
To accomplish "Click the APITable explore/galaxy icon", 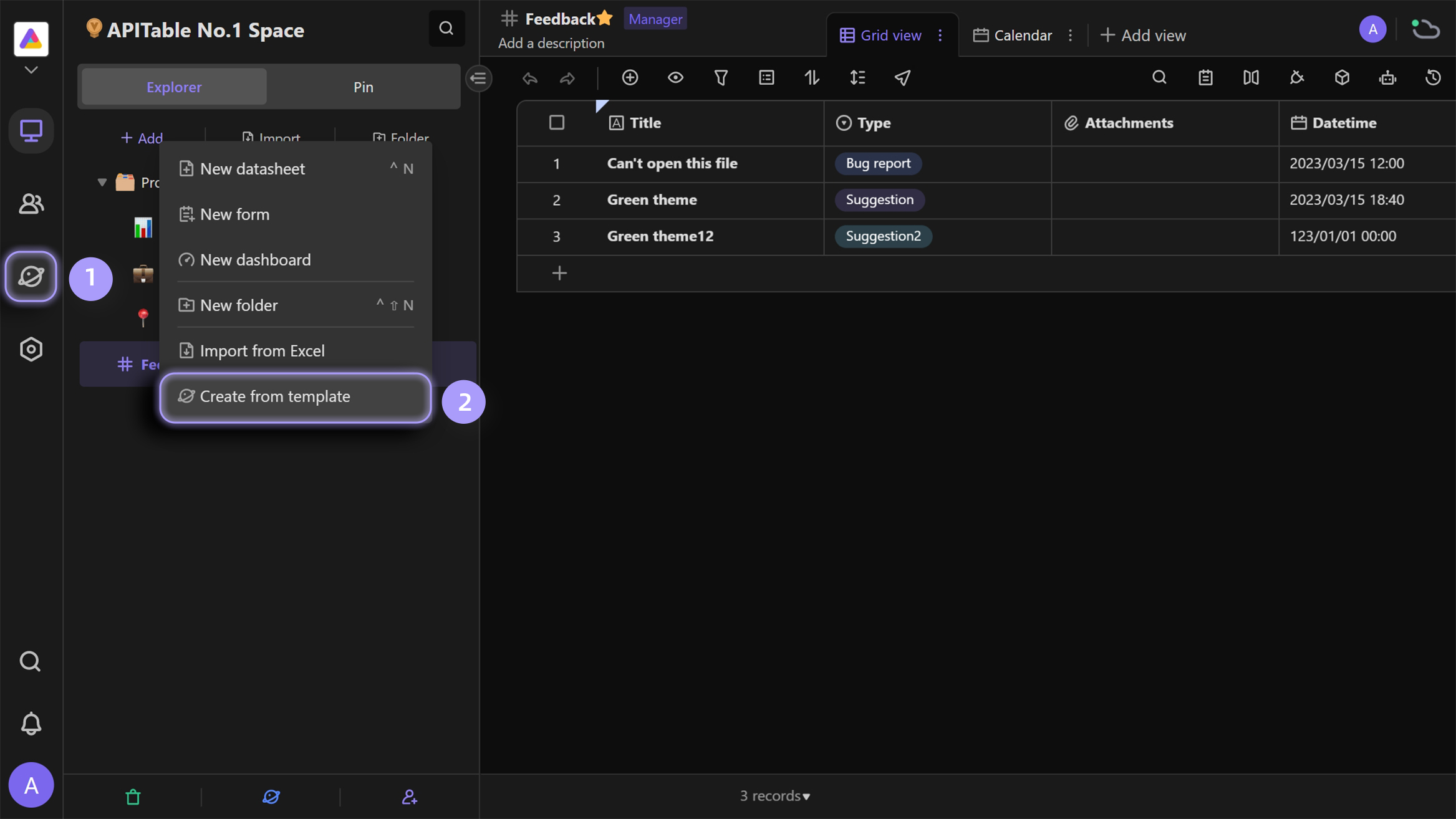I will (x=30, y=276).
